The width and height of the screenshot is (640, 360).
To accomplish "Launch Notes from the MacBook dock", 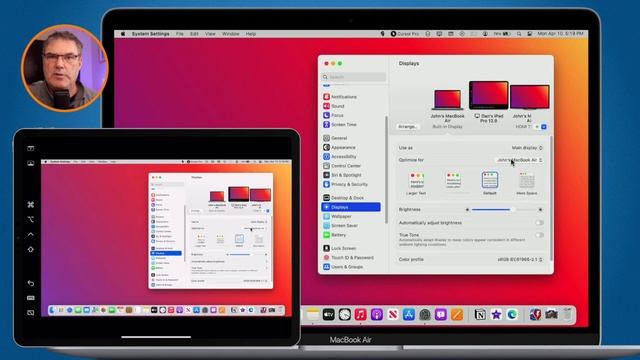I will pyautogui.click(x=313, y=315).
